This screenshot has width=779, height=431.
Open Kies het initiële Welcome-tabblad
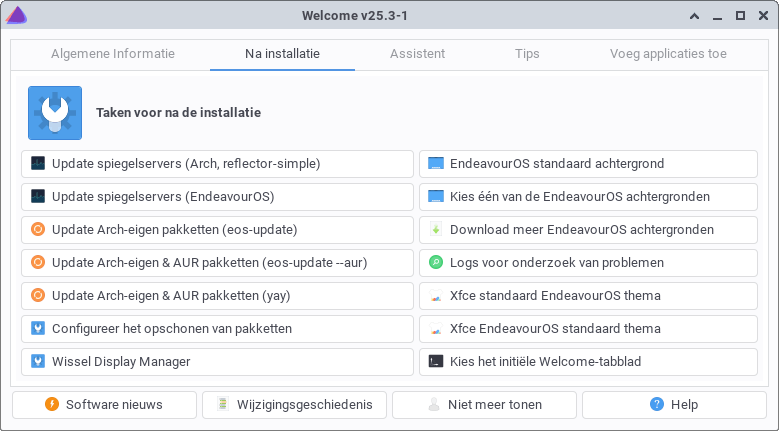pos(588,361)
